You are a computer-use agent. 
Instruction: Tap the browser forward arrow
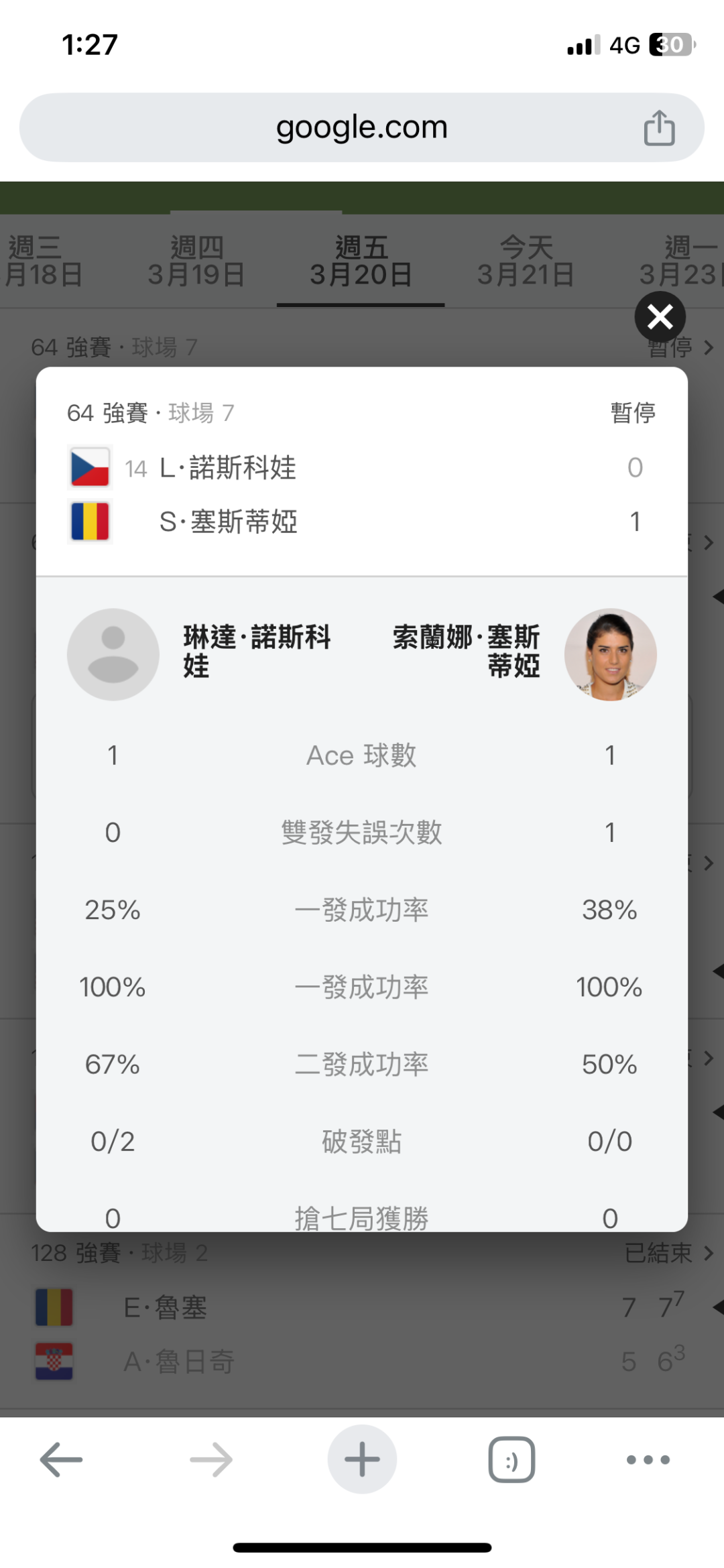pyautogui.click(x=211, y=1459)
